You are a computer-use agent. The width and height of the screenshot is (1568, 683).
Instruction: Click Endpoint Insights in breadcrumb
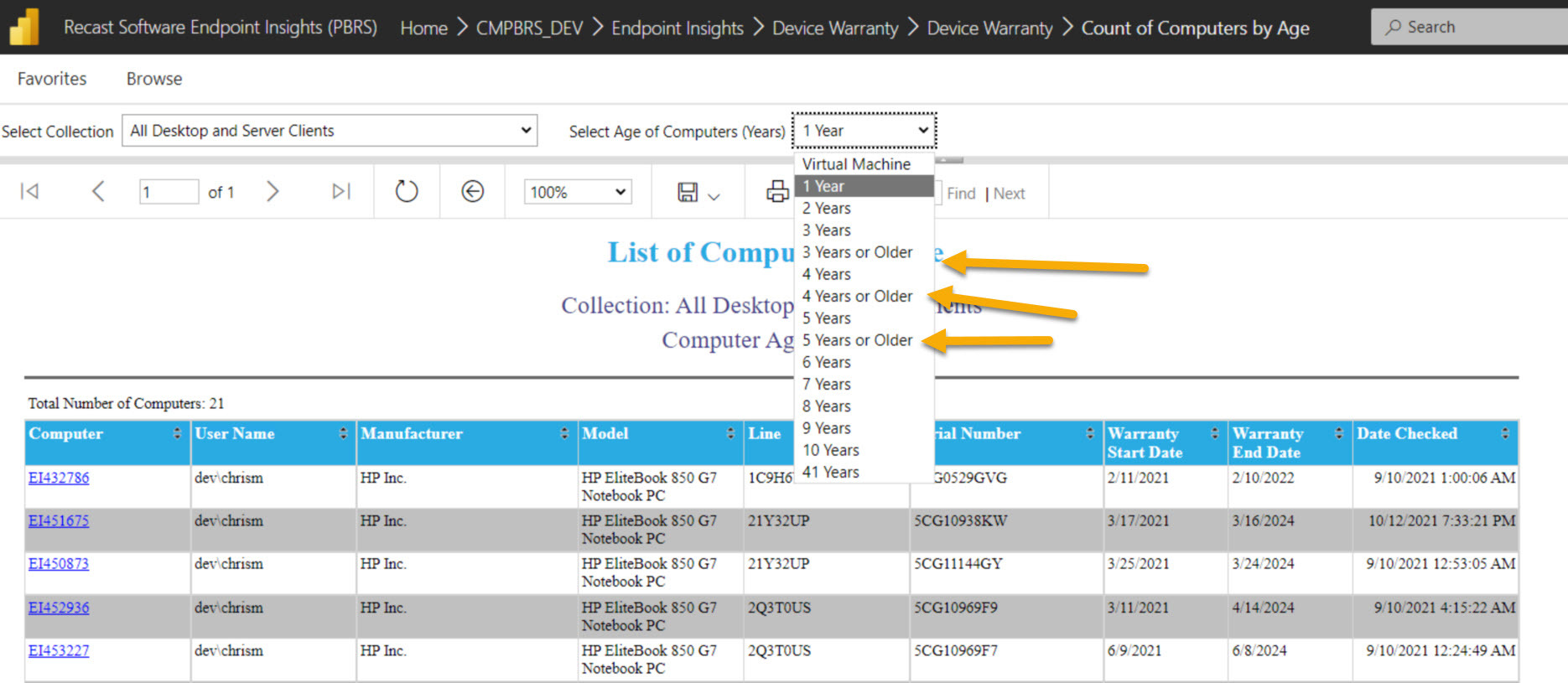coord(677,28)
